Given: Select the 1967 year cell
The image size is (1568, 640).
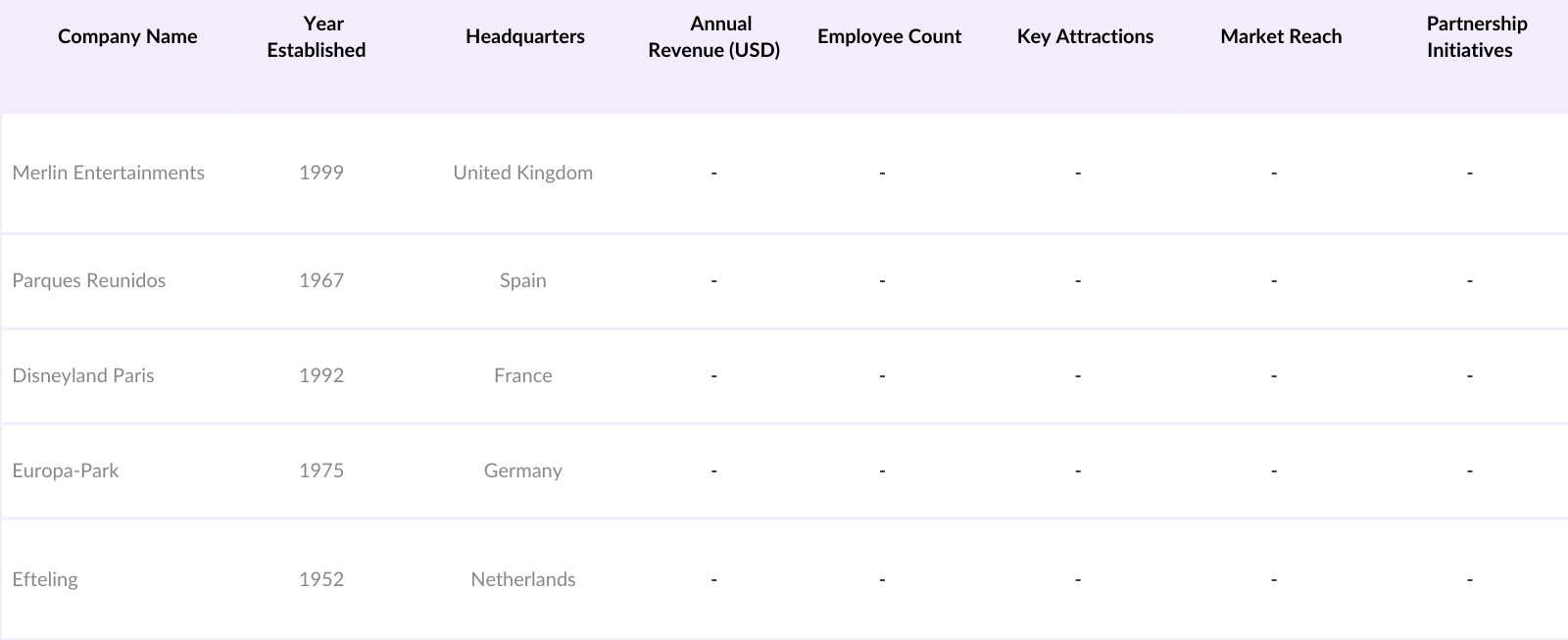Looking at the screenshot, I should (321, 280).
